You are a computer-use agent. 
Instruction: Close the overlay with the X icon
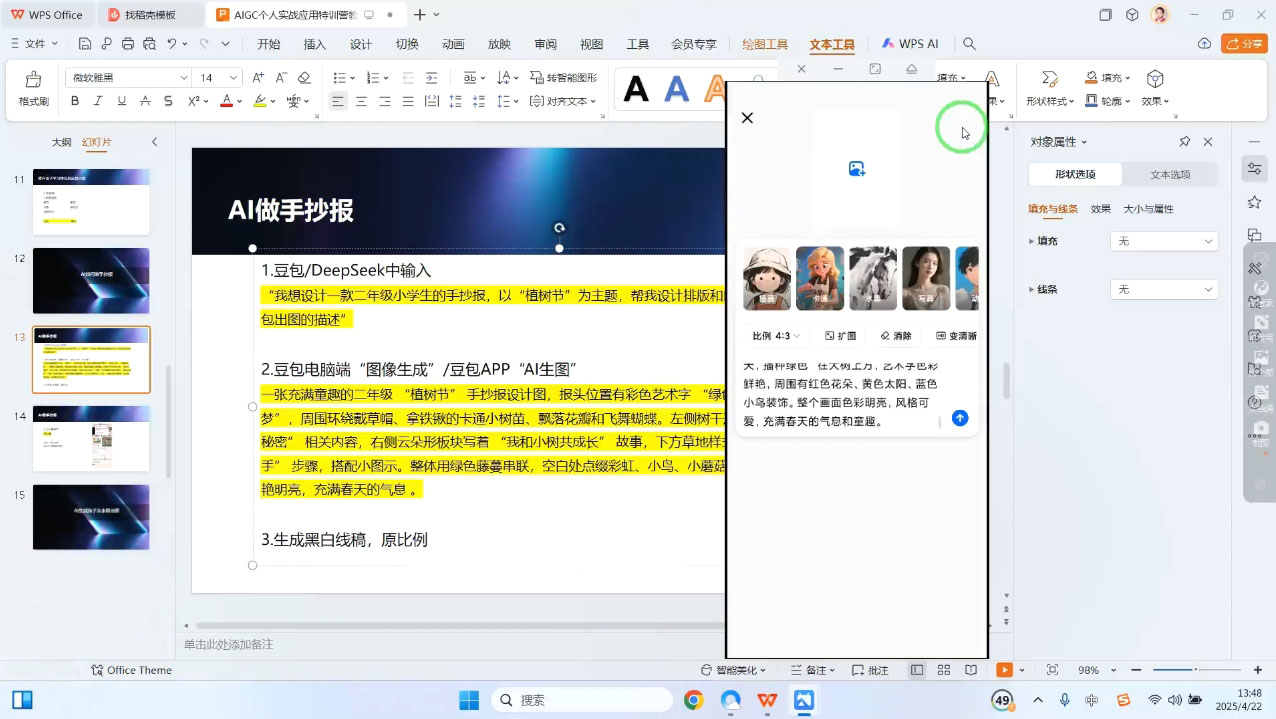[747, 117]
